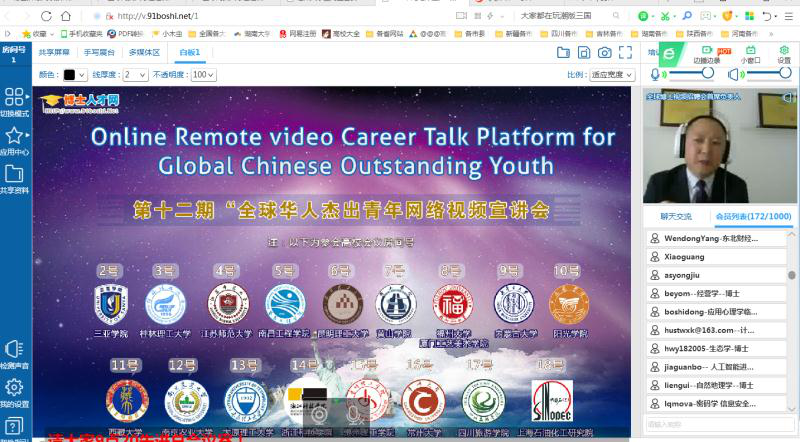Viewport: 800px width, 442px height.
Task: Open the 高校大全 bookmark
Action: (341, 34)
